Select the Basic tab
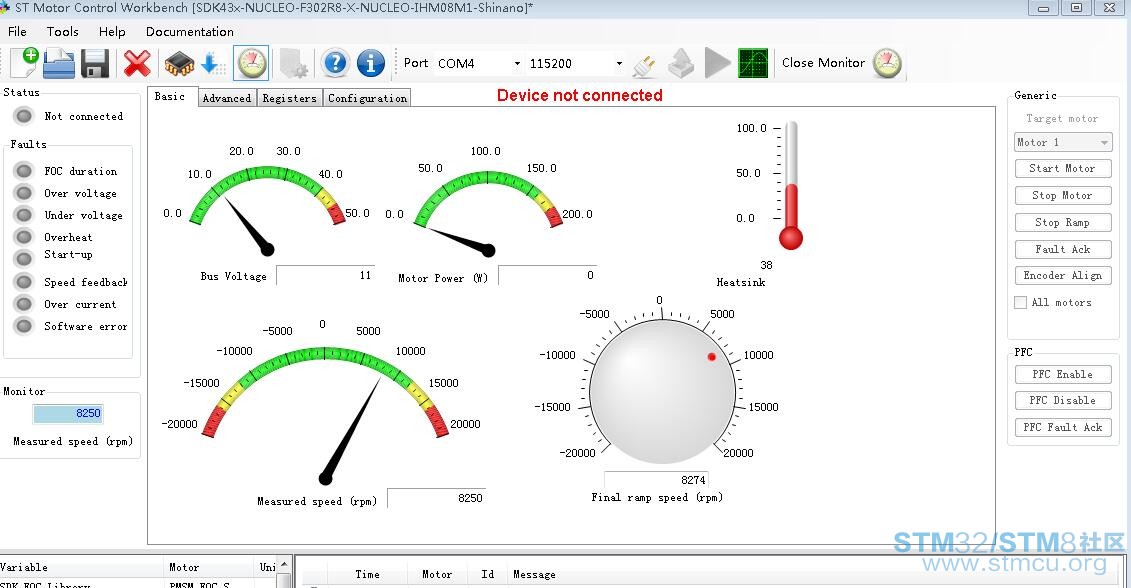The height and width of the screenshot is (588, 1131). (x=171, y=97)
